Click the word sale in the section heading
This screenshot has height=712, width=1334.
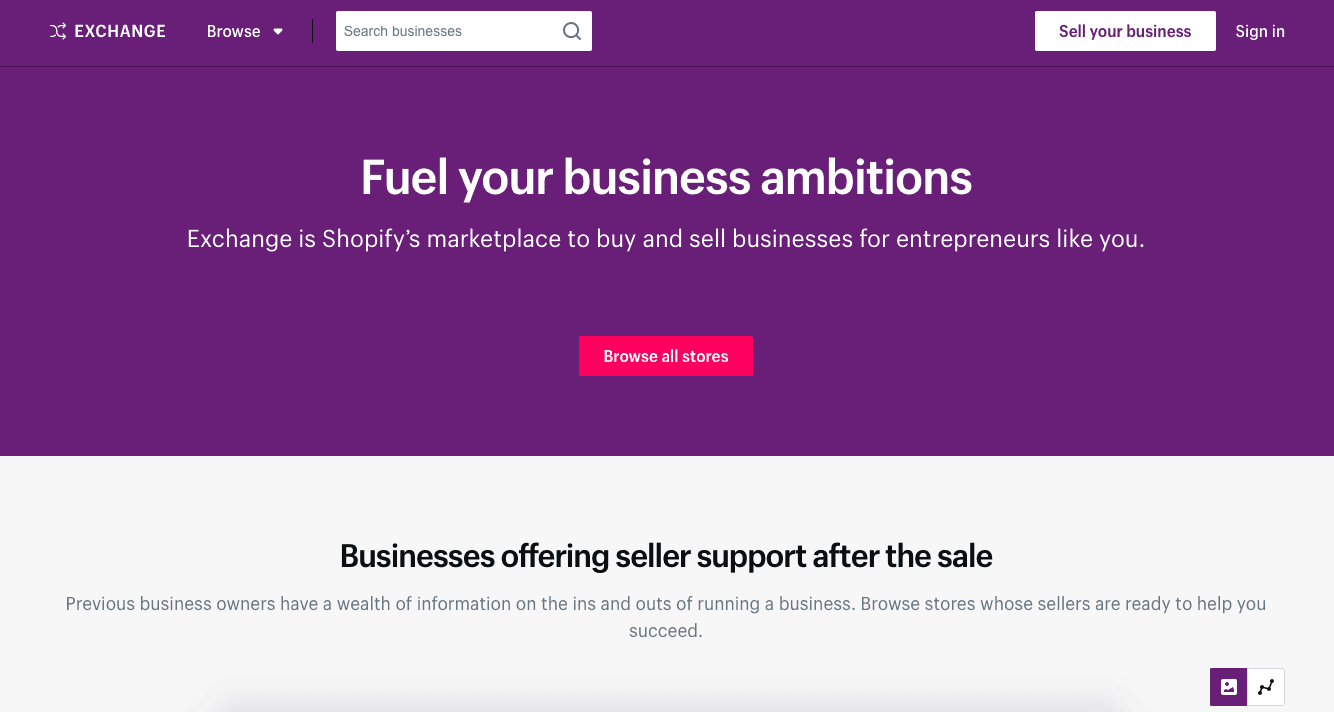pyautogui.click(x=959, y=556)
